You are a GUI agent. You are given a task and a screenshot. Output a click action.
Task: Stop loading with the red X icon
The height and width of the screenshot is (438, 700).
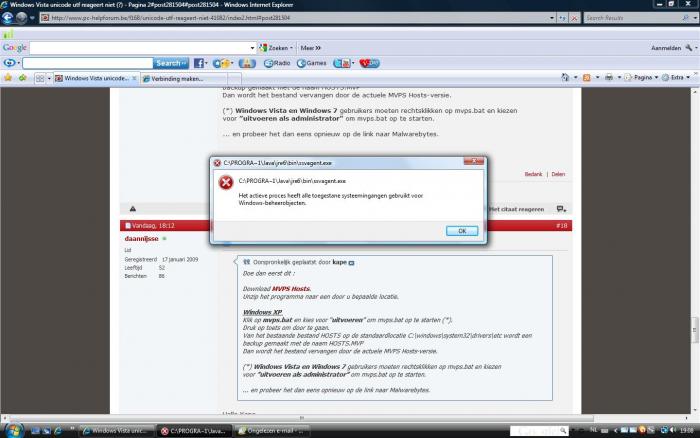pyautogui.click(x=575, y=18)
